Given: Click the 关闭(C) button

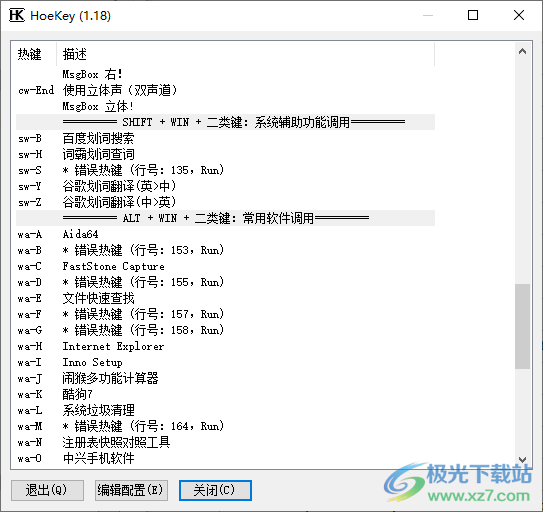Looking at the screenshot, I should tap(215, 490).
